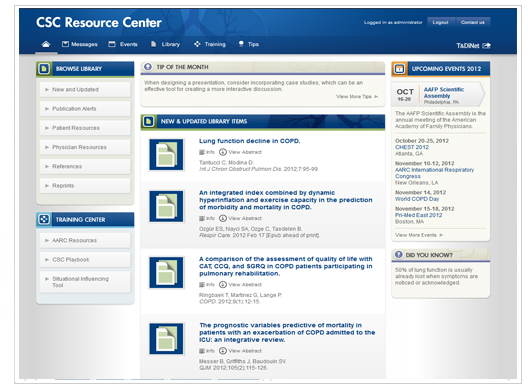The height and width of the screenshot is (391, 528).
Task: Open the quality of life comparison document thumbnail
Action: pyautogui.click(x=166, y=272)
